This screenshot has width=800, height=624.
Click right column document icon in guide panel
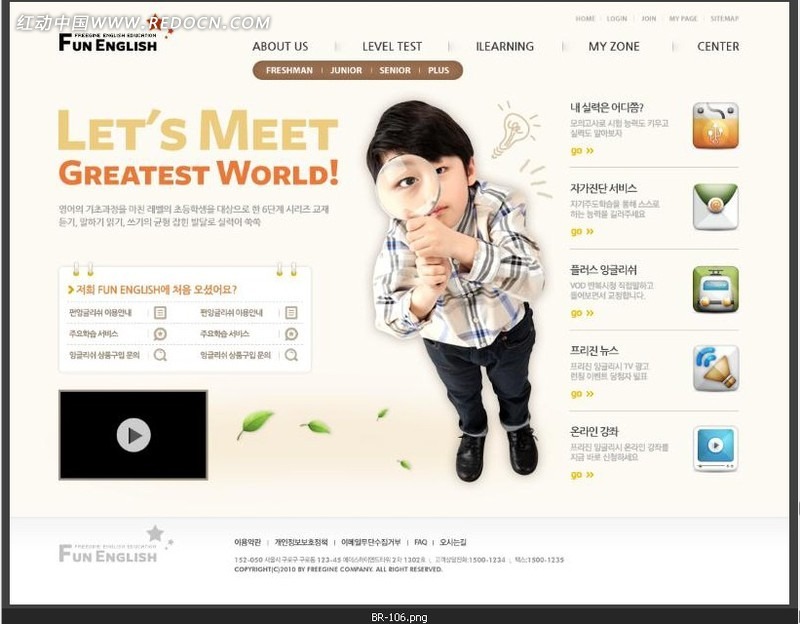[x=291, y=313]
